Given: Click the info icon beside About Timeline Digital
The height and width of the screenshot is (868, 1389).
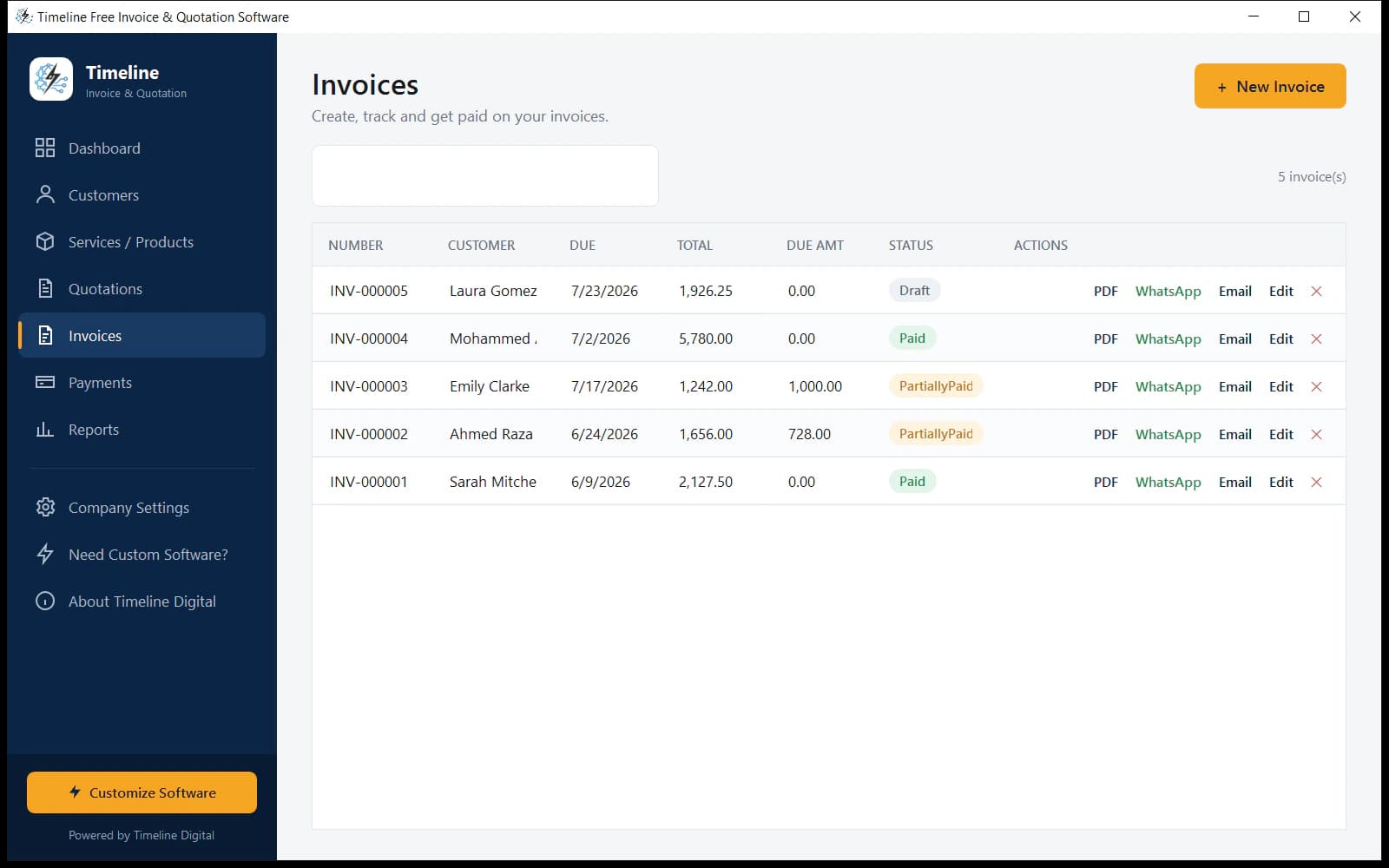Looking at the screenshot, I should click(x=45, y=601).
